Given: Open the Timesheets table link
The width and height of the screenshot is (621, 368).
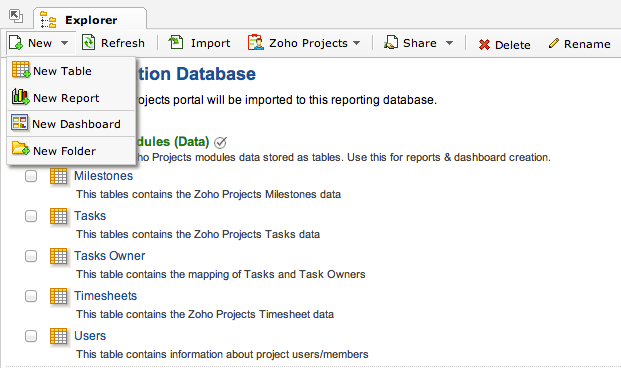Looking at the screenshot, I should tap(105, 296).
